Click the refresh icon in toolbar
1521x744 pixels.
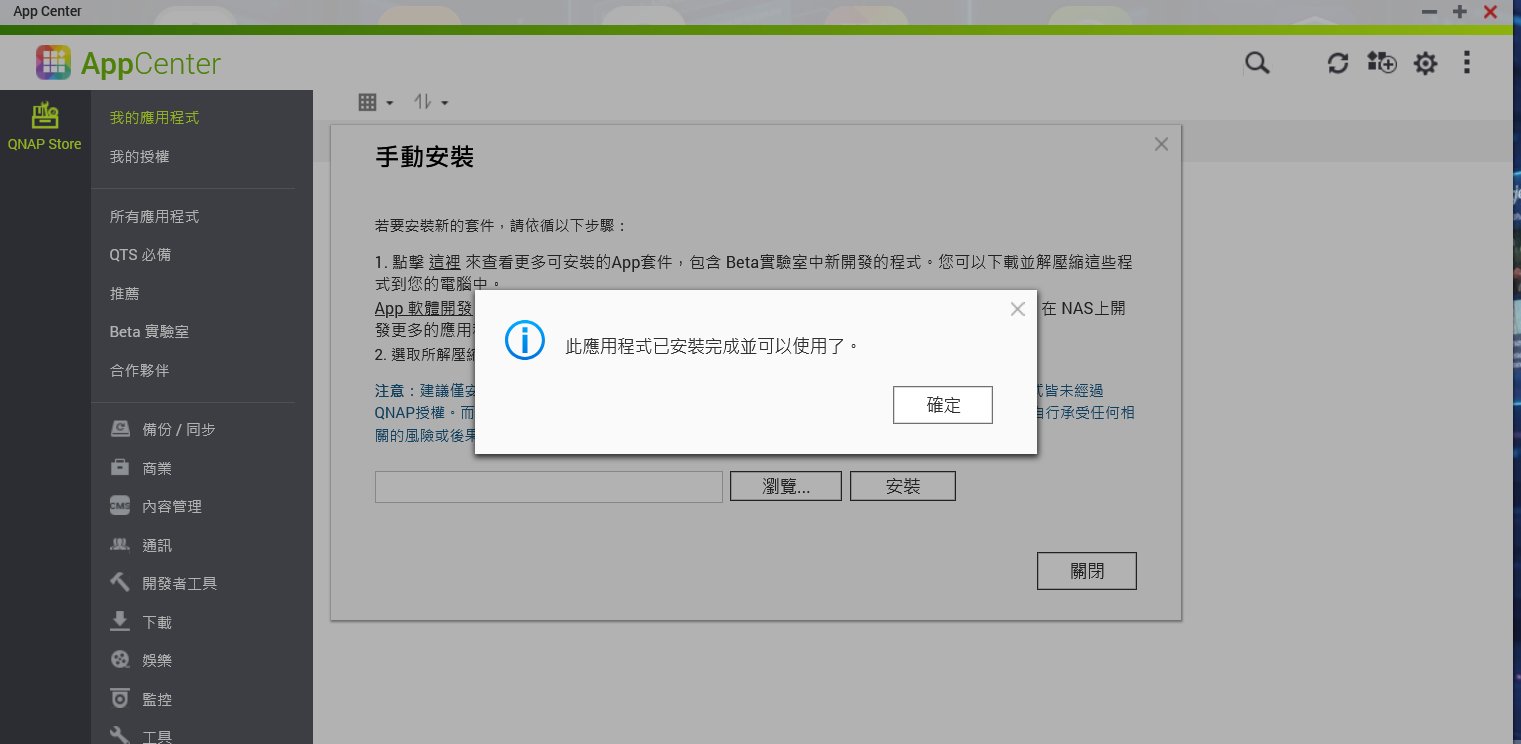(1337, 64)
